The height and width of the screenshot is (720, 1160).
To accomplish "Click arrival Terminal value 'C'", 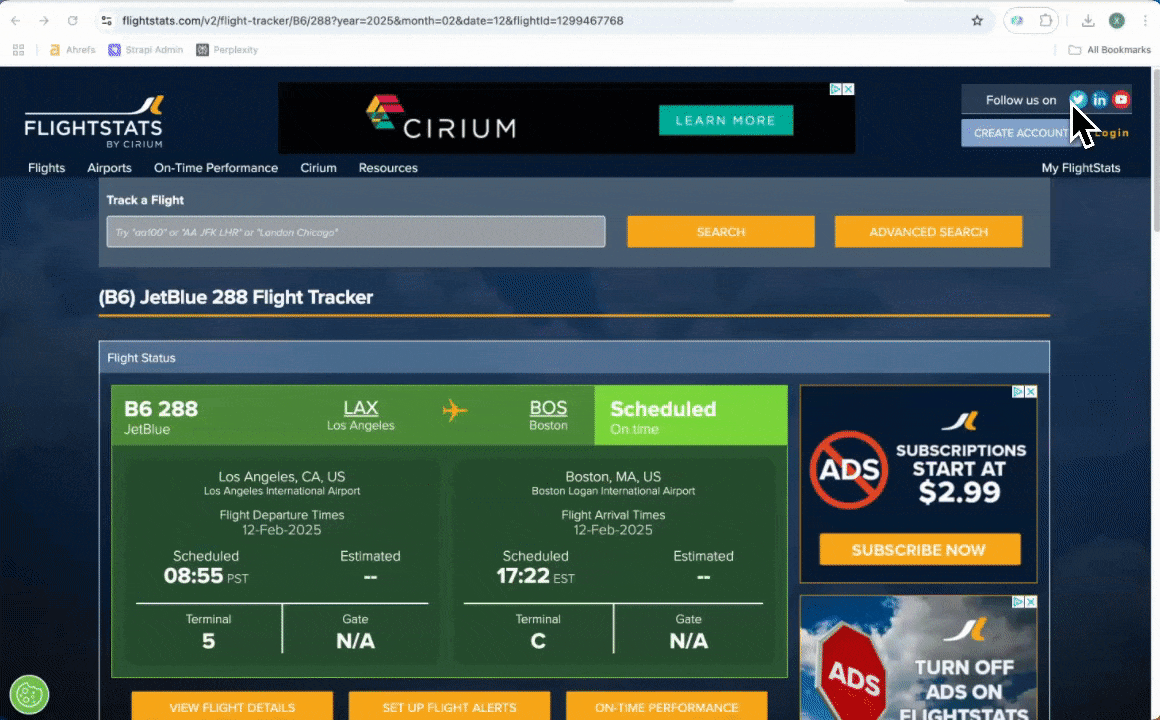I will click(x=538, y=641).
